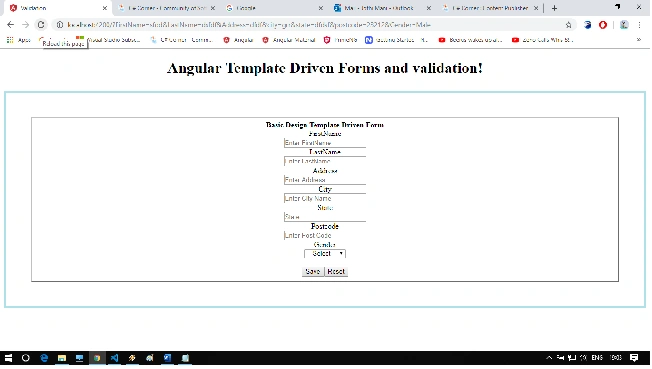The image size is (652, 369).
Task: Click the 'Angular Template Driven Forms and validation!' heading
Action: [x=325, y=68]
